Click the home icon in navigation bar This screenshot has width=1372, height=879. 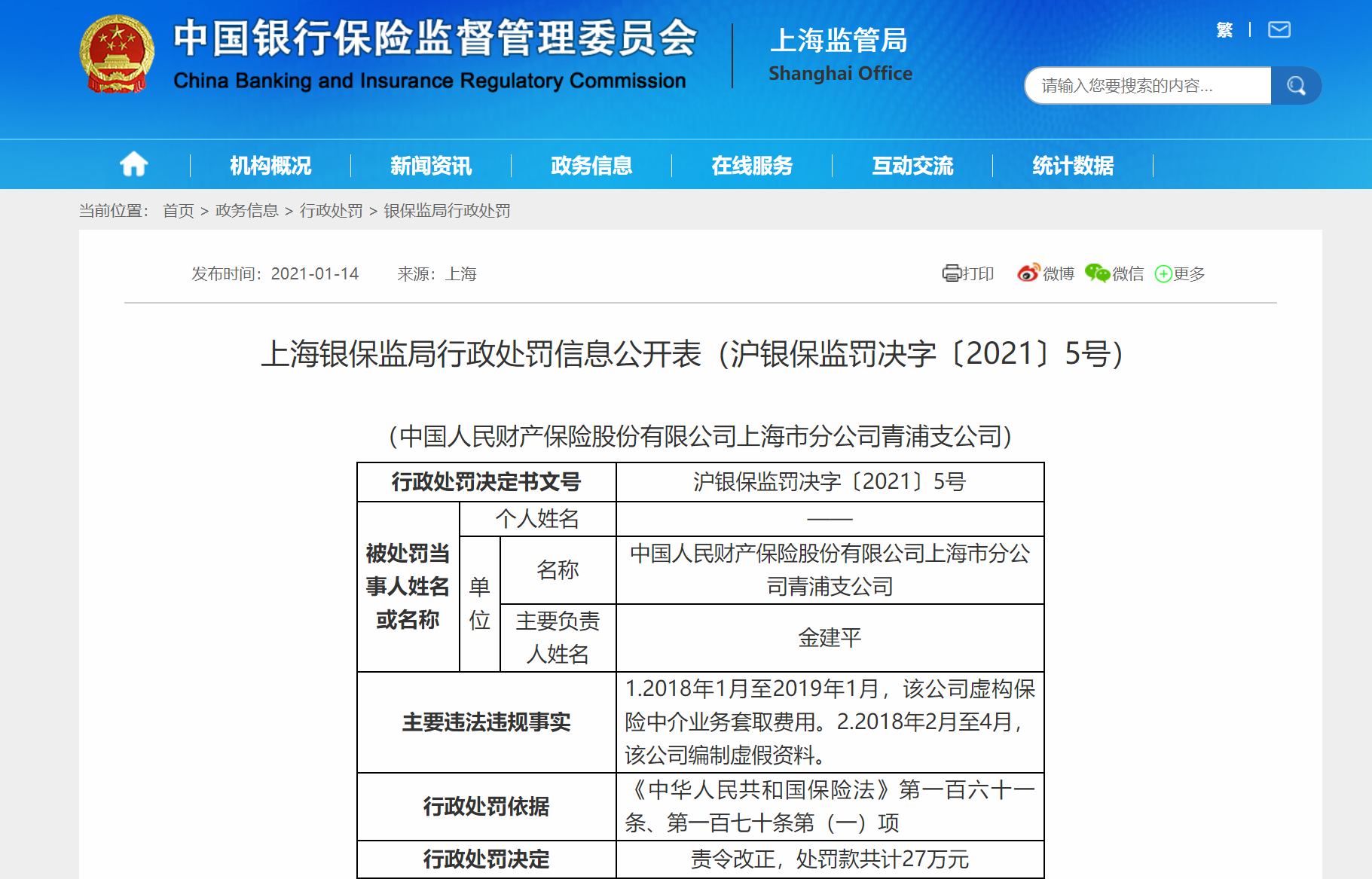[134, 164]
